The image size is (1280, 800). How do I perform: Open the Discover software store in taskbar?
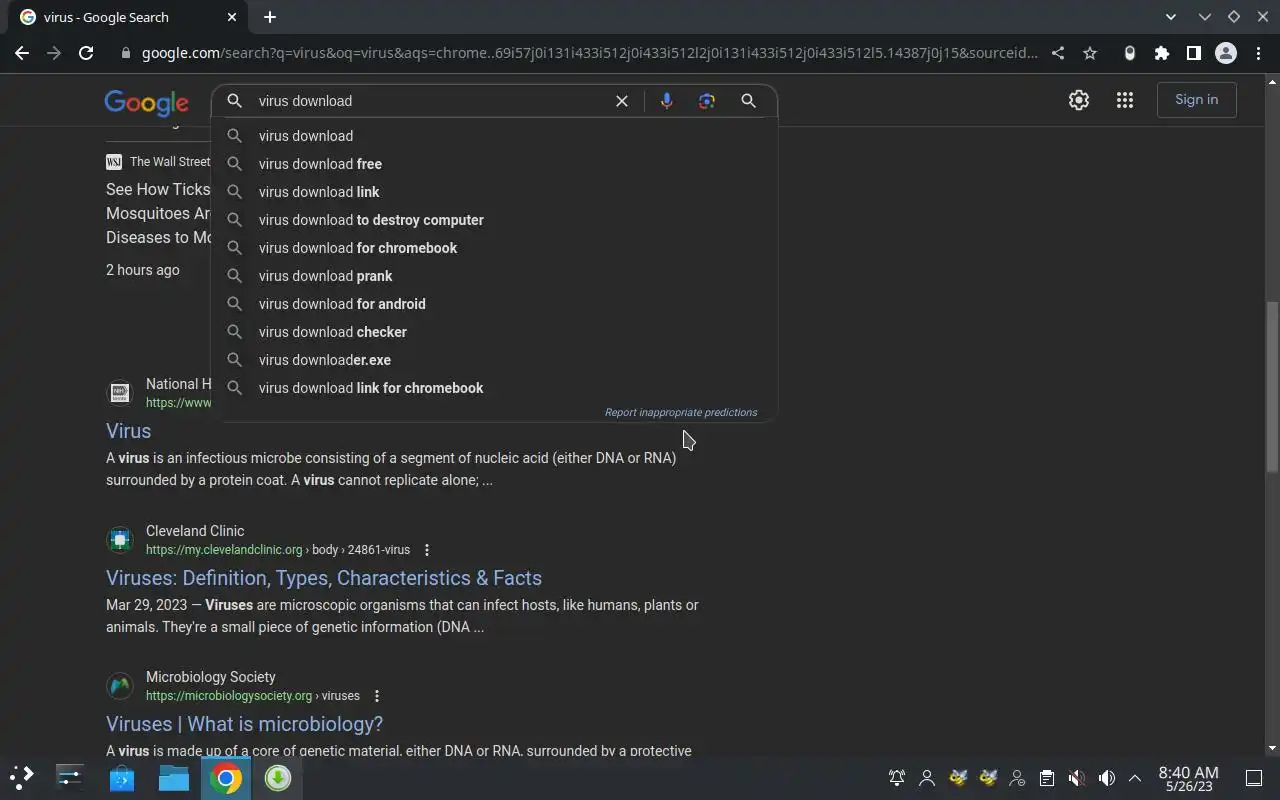pos(122,777)
